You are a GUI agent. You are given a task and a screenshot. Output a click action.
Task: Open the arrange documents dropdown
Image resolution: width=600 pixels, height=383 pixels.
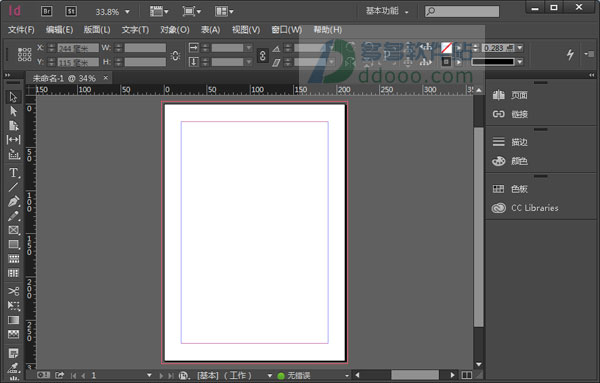tap(224, 11)
